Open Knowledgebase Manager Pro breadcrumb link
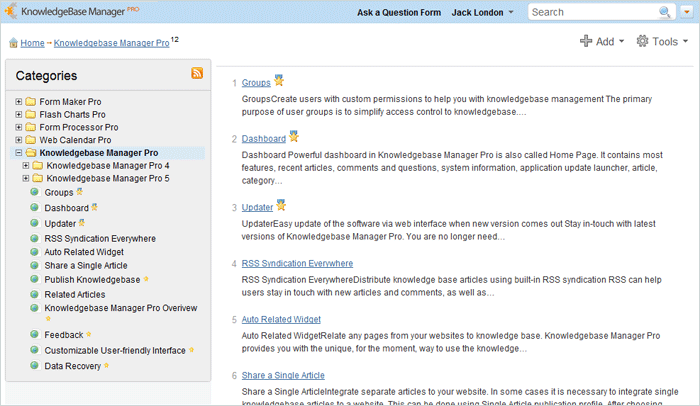This screenshot has width=700, height=406. [112, 43]
